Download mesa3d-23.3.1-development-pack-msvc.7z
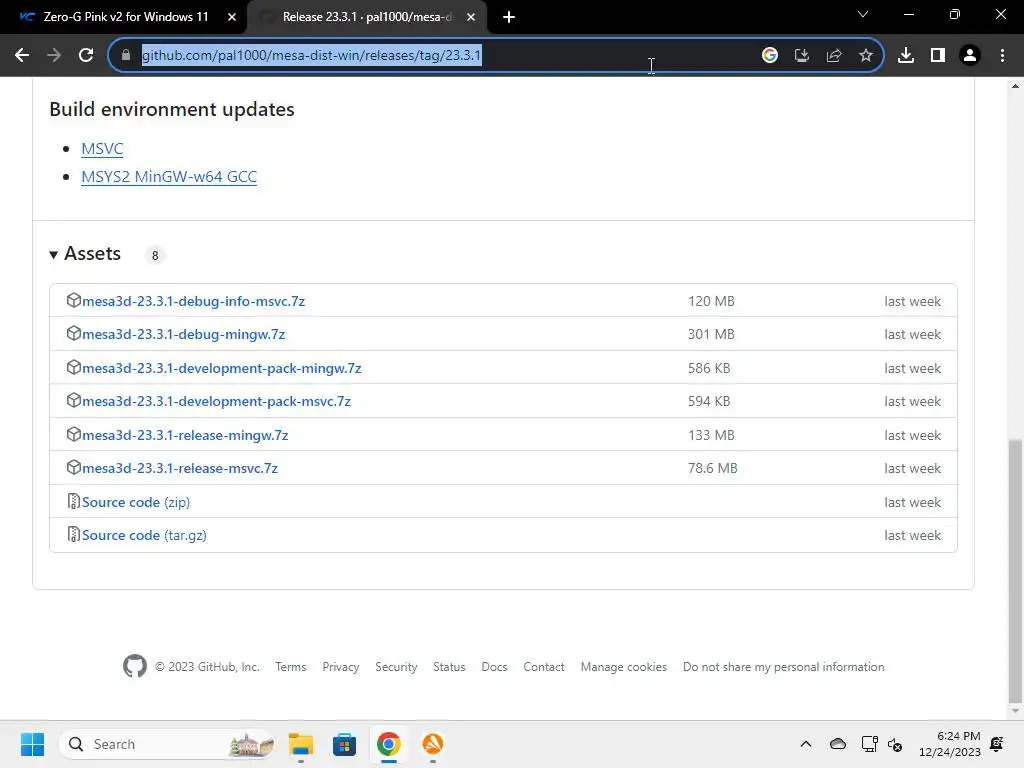 [216, 401]
